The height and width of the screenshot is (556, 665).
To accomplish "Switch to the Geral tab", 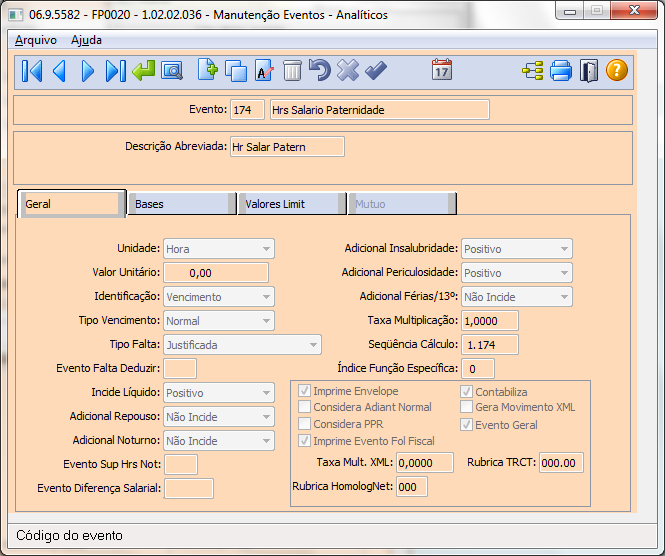I will click(x=71, y=204).
